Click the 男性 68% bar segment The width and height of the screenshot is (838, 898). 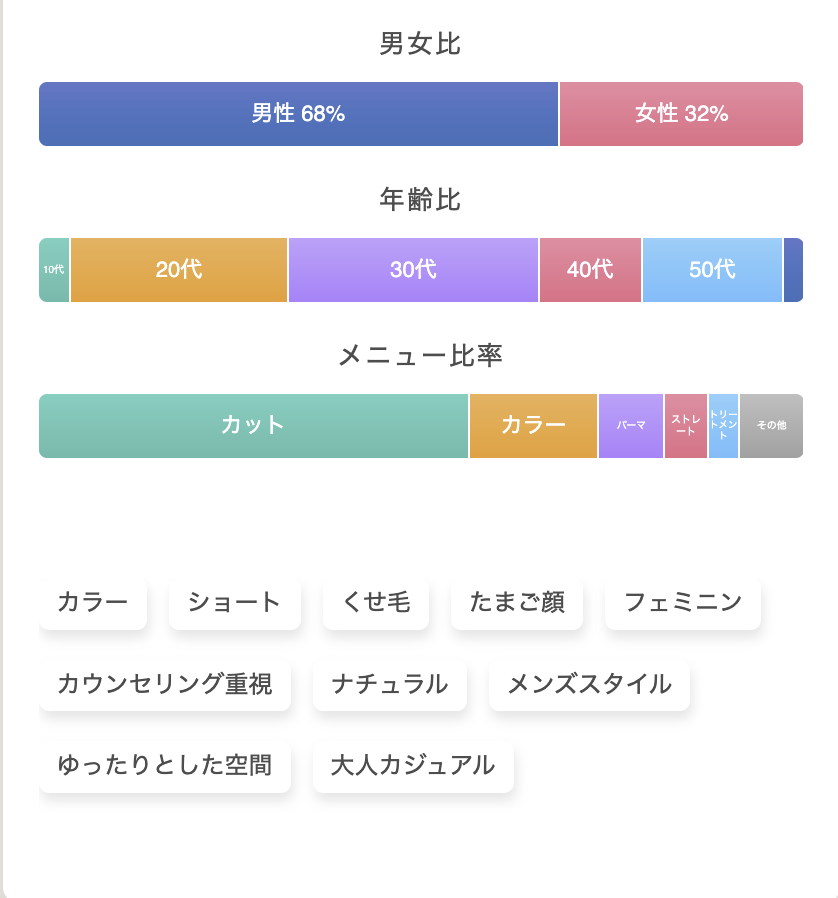click(298, 114)
